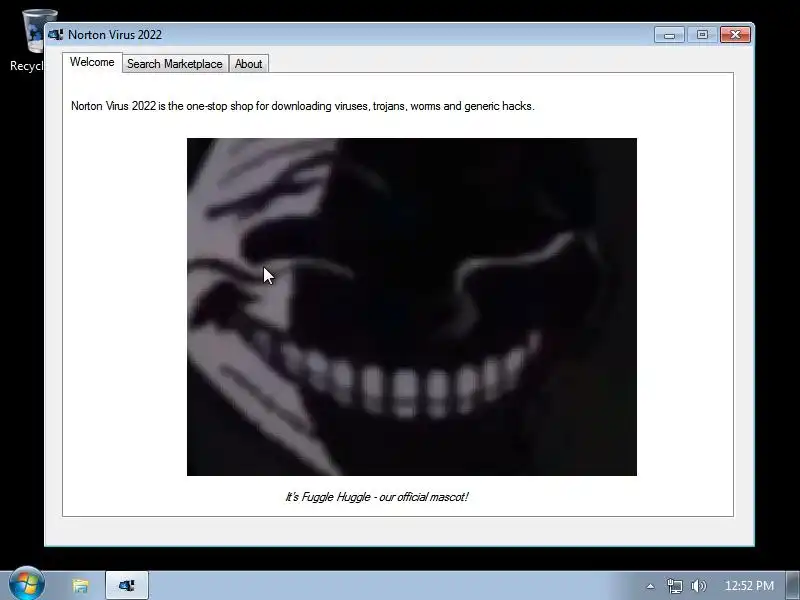Image resolution: width=800 pixels, height=600 pixels.
Task: Click the 12:52 PM taskbar clock
Action: click(x=749, y=586)
